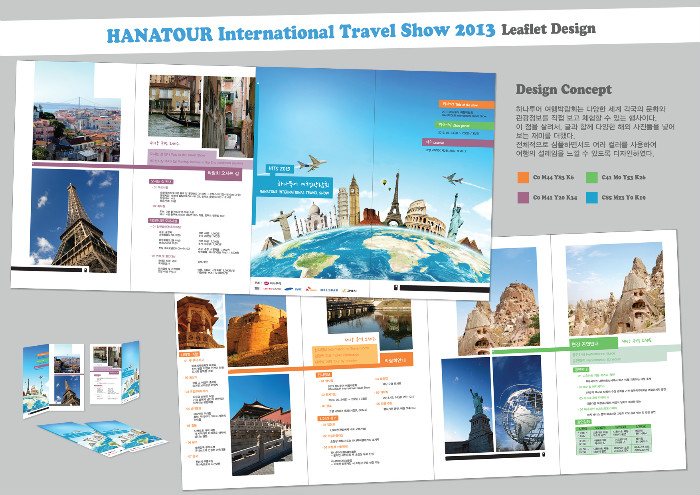Select the purple label strip on cover
Screen dimensions: 700x495
click(458, 143)
